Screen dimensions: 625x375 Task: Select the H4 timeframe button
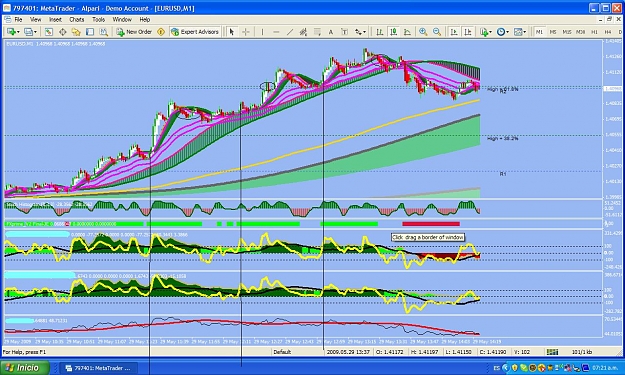[608, 32]
